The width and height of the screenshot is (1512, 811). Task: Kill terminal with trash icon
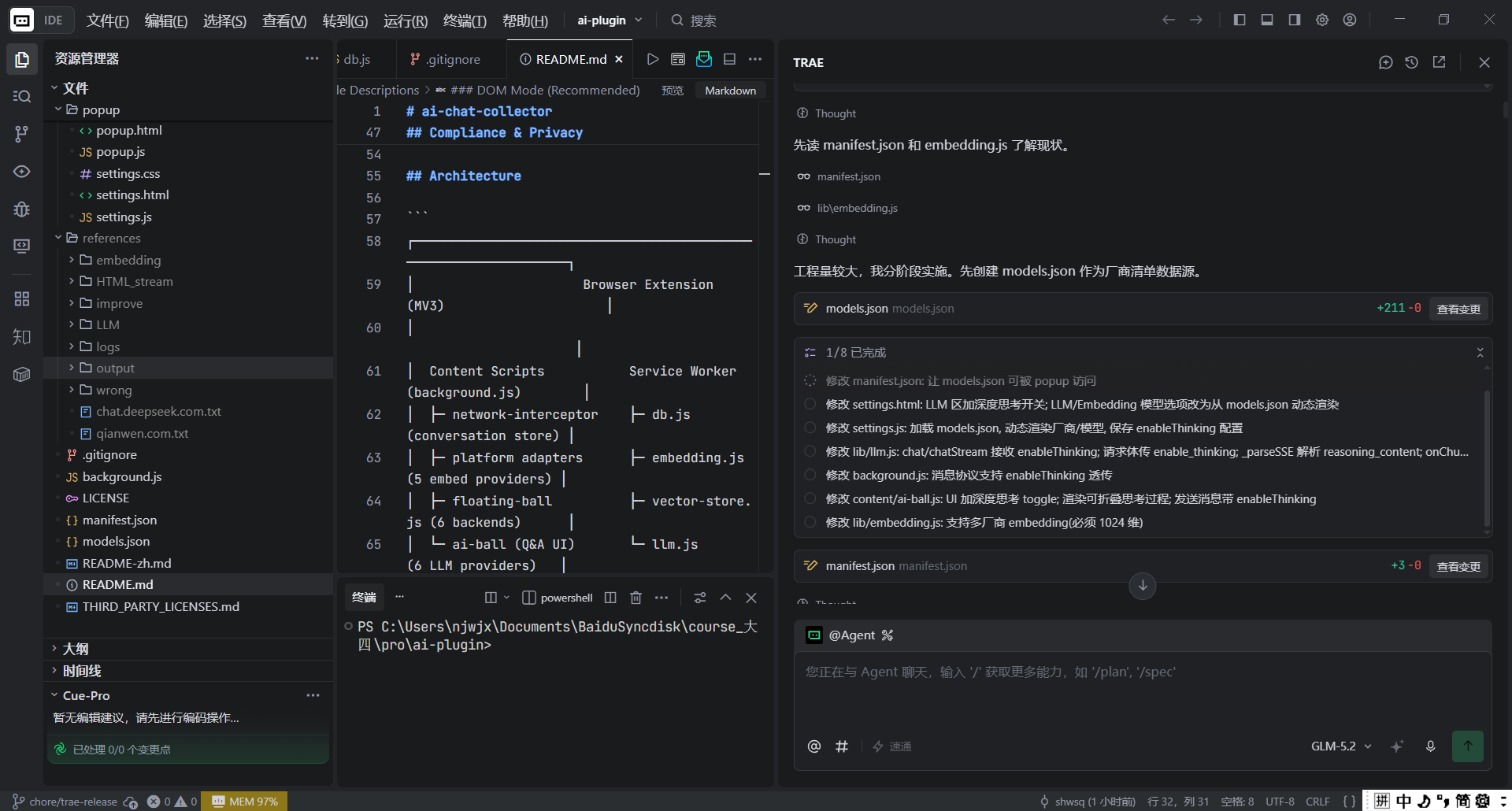point(636,598)
